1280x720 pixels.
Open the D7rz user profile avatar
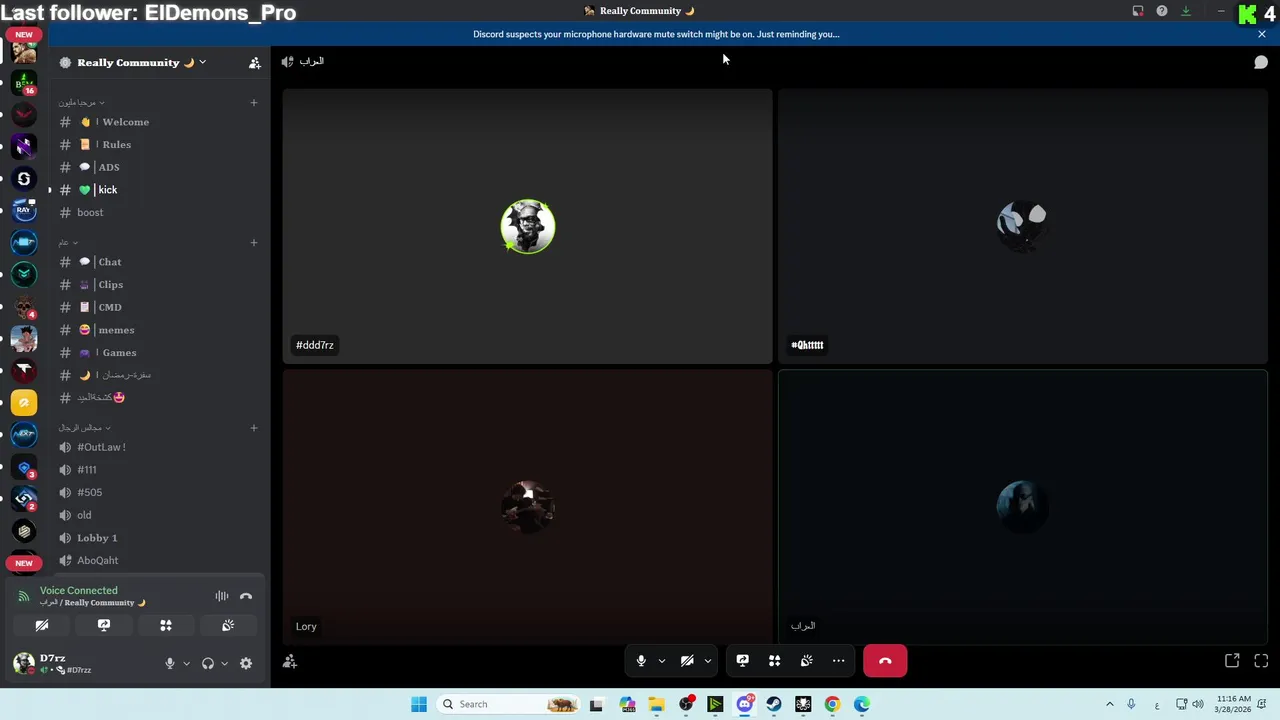[x=24, y=663]
